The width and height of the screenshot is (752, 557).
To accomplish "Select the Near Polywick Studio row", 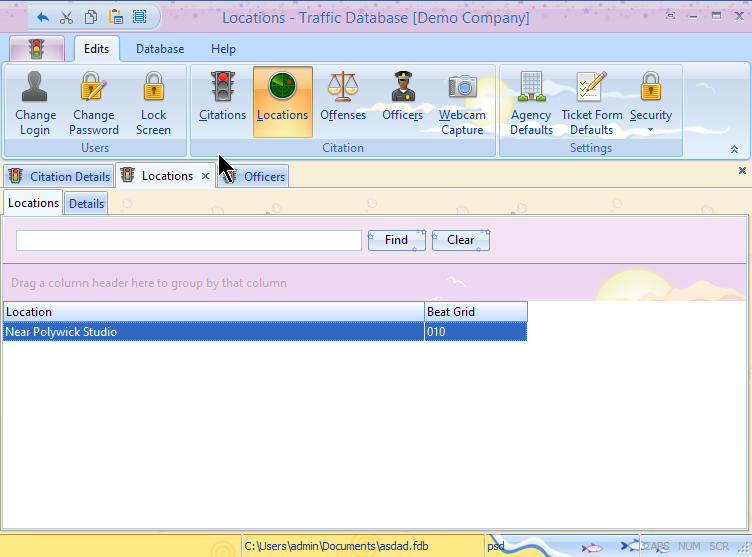I will [265, 332].
